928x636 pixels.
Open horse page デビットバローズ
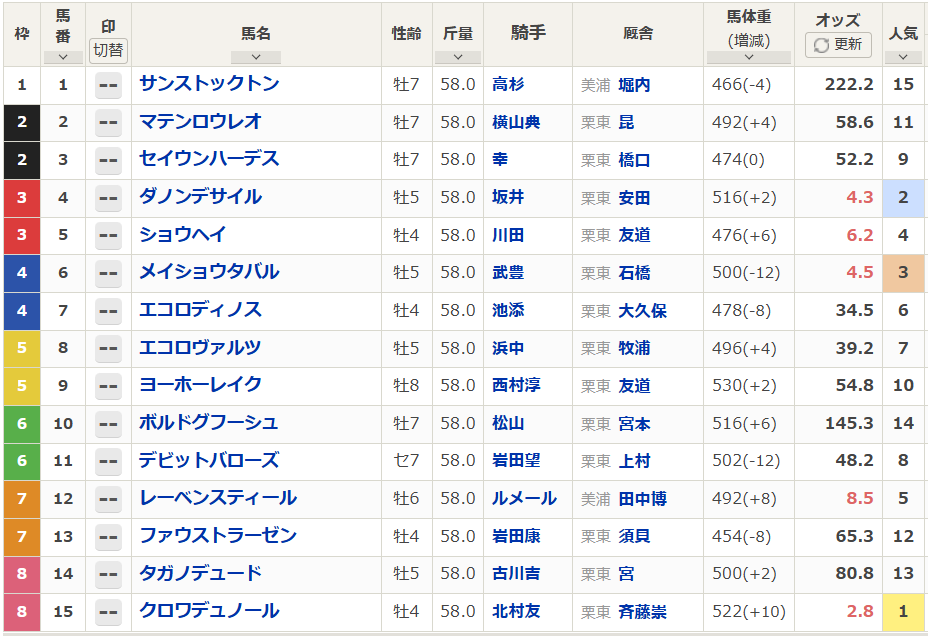209,460
